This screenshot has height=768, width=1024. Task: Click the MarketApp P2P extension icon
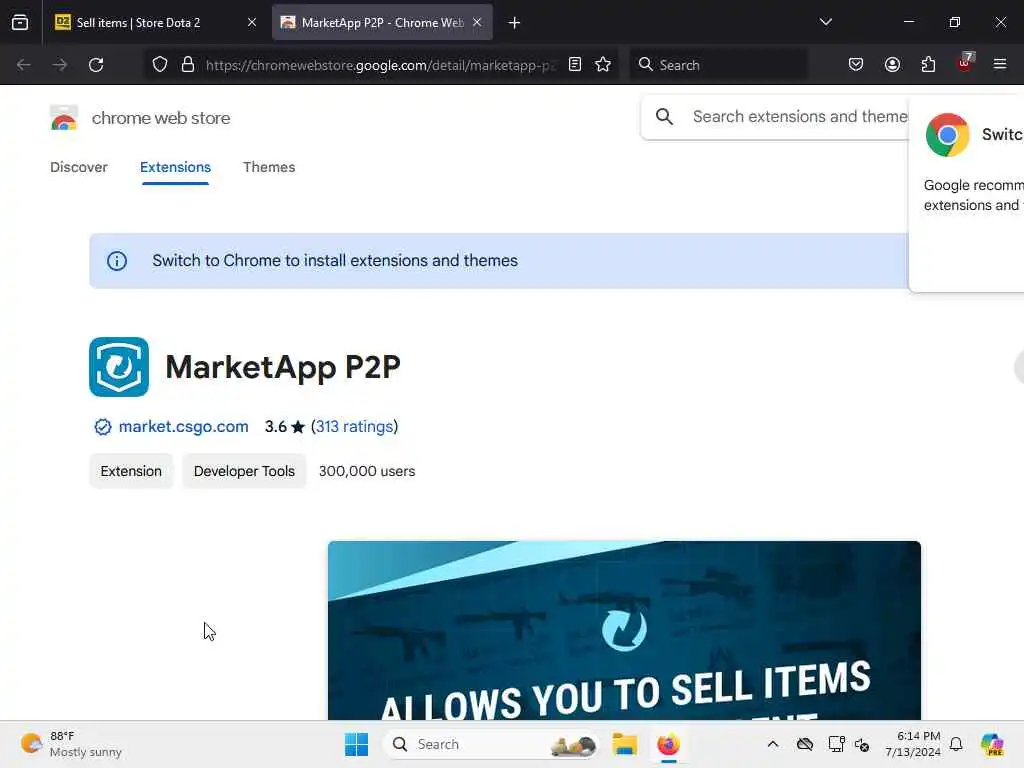point(119,367)
